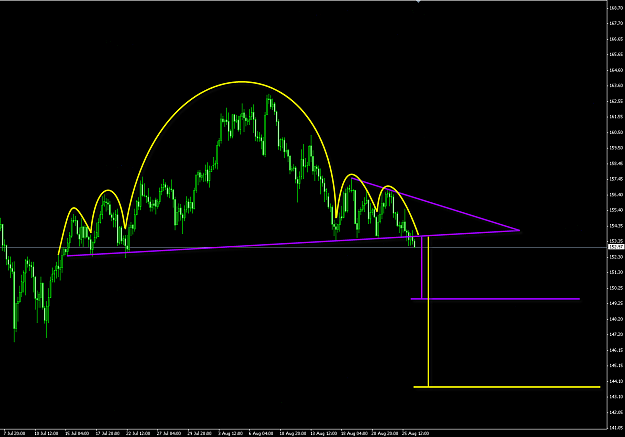The image size is (625, 437).
Task: Click the 10 Aug 20:00 time label
Action: point(293,433)
